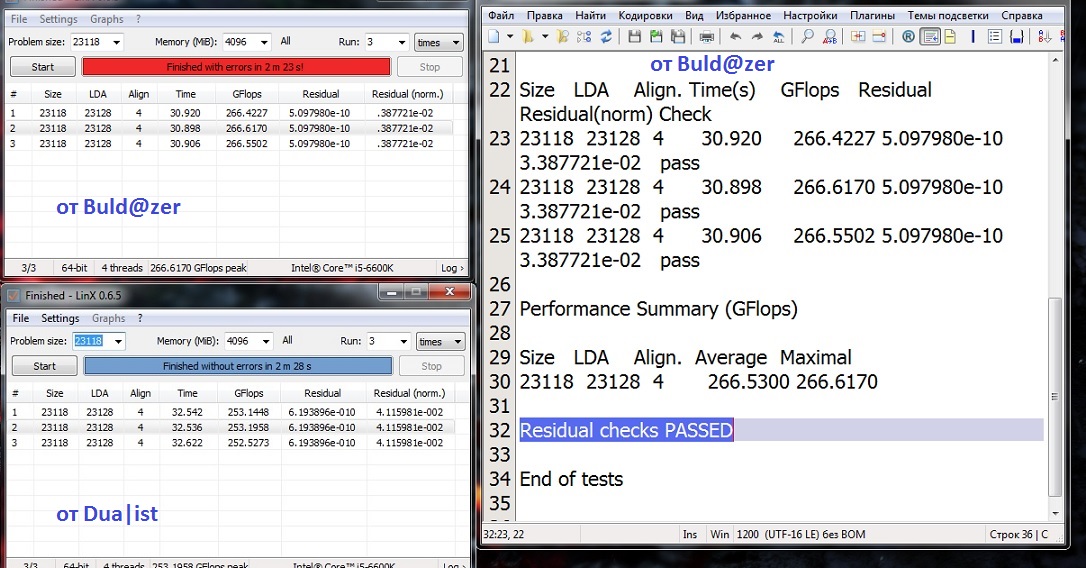This screenshot has width=1086, height=568.
Task: Toggle the Word wrap toolbar button
Action: 929,37
